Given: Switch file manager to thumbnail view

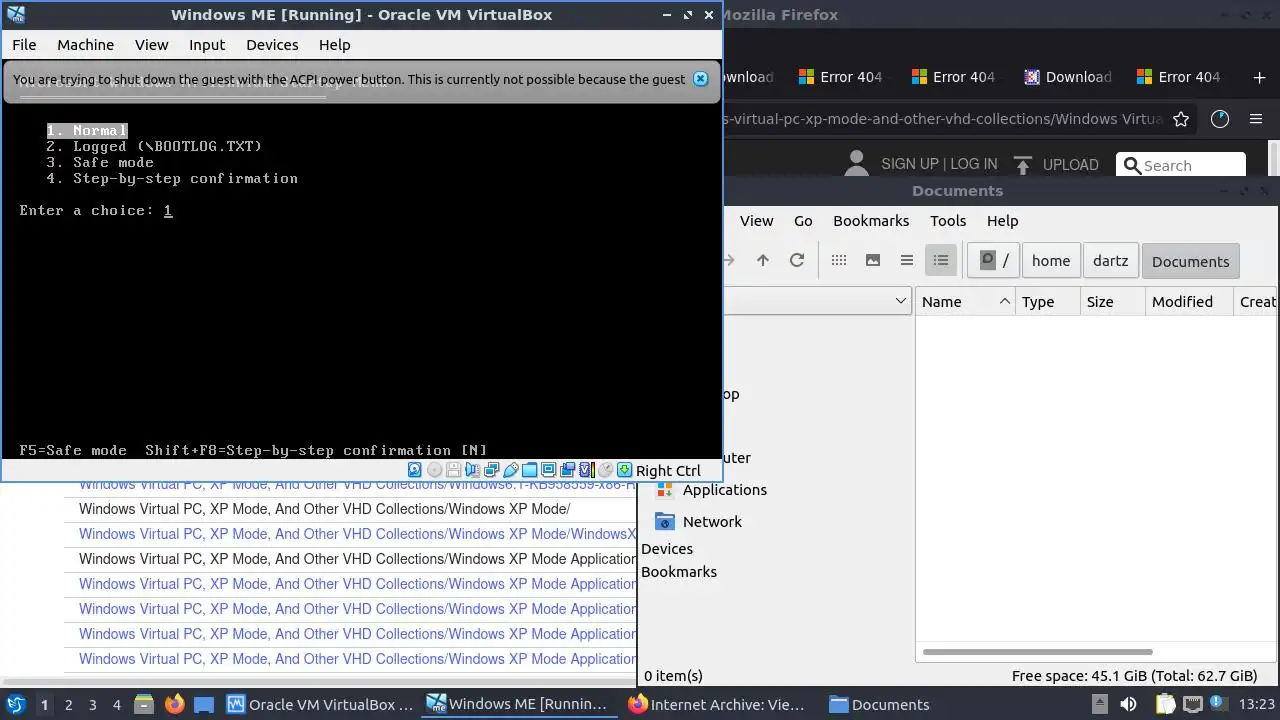Looking at the screenshot, I should 873,260.
